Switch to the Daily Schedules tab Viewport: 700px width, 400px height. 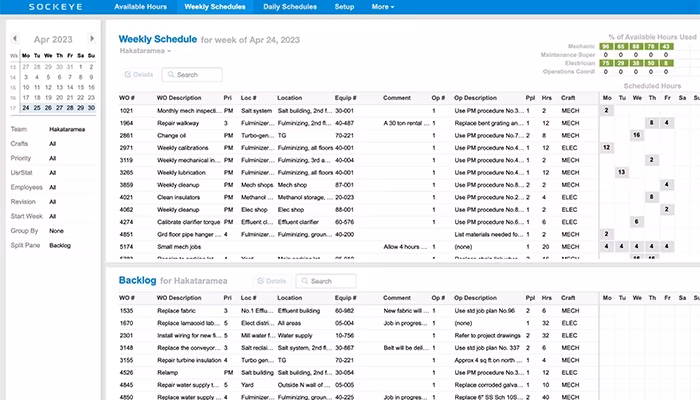pyautogui.click(x=290, y=7)
